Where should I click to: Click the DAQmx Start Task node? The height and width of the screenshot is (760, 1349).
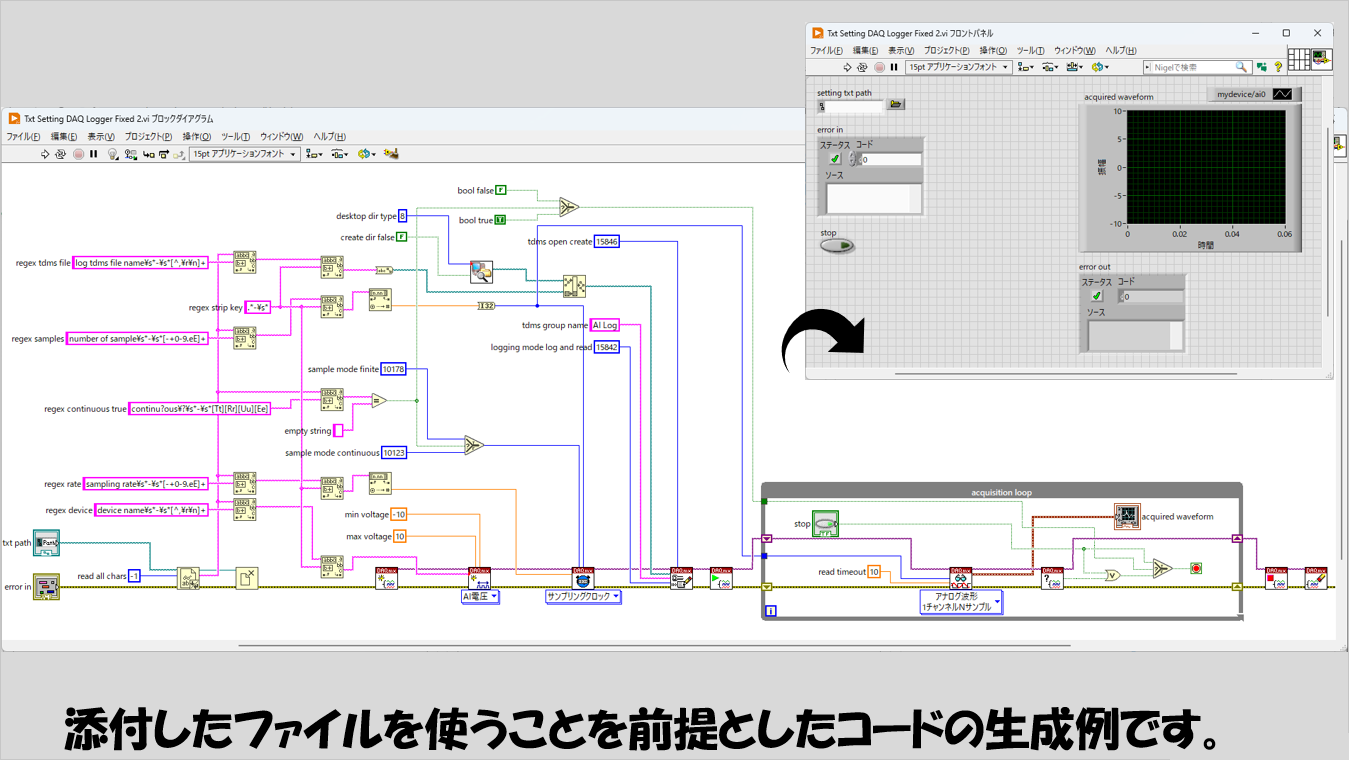[x=721, y=579]
